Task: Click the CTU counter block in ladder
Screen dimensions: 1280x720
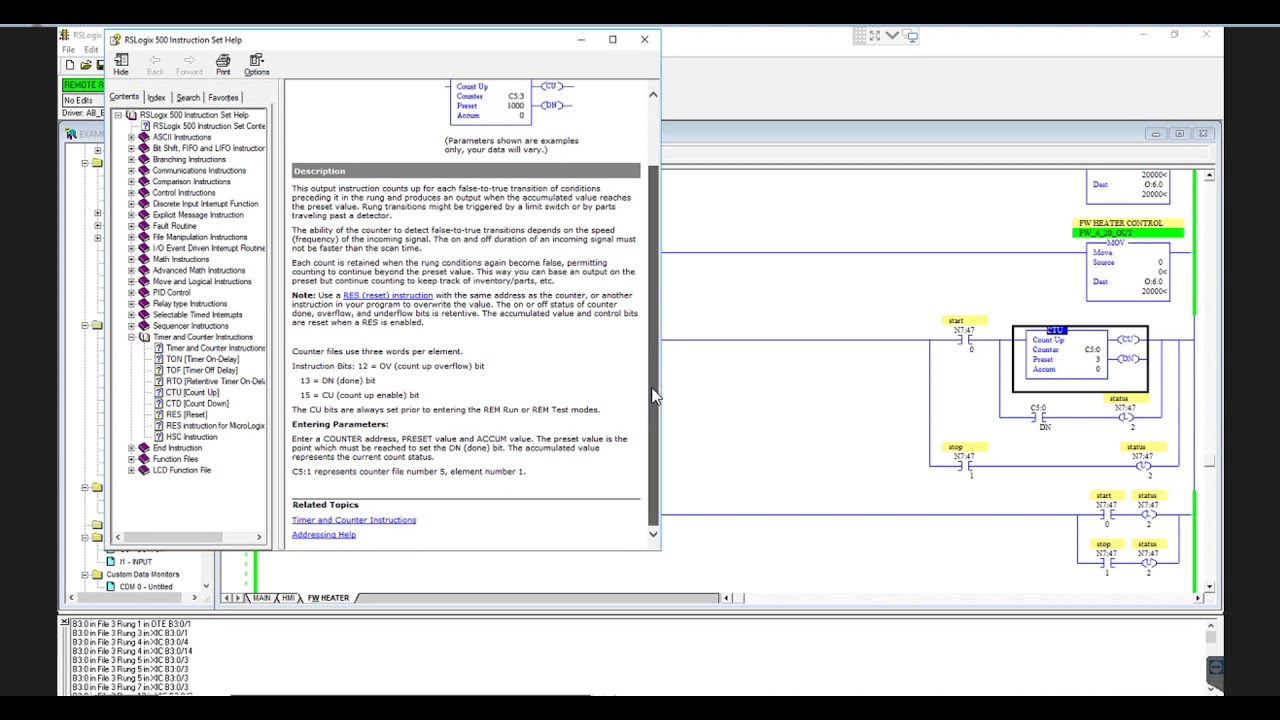Action: pyautogui.click(x=1080, y=358)
